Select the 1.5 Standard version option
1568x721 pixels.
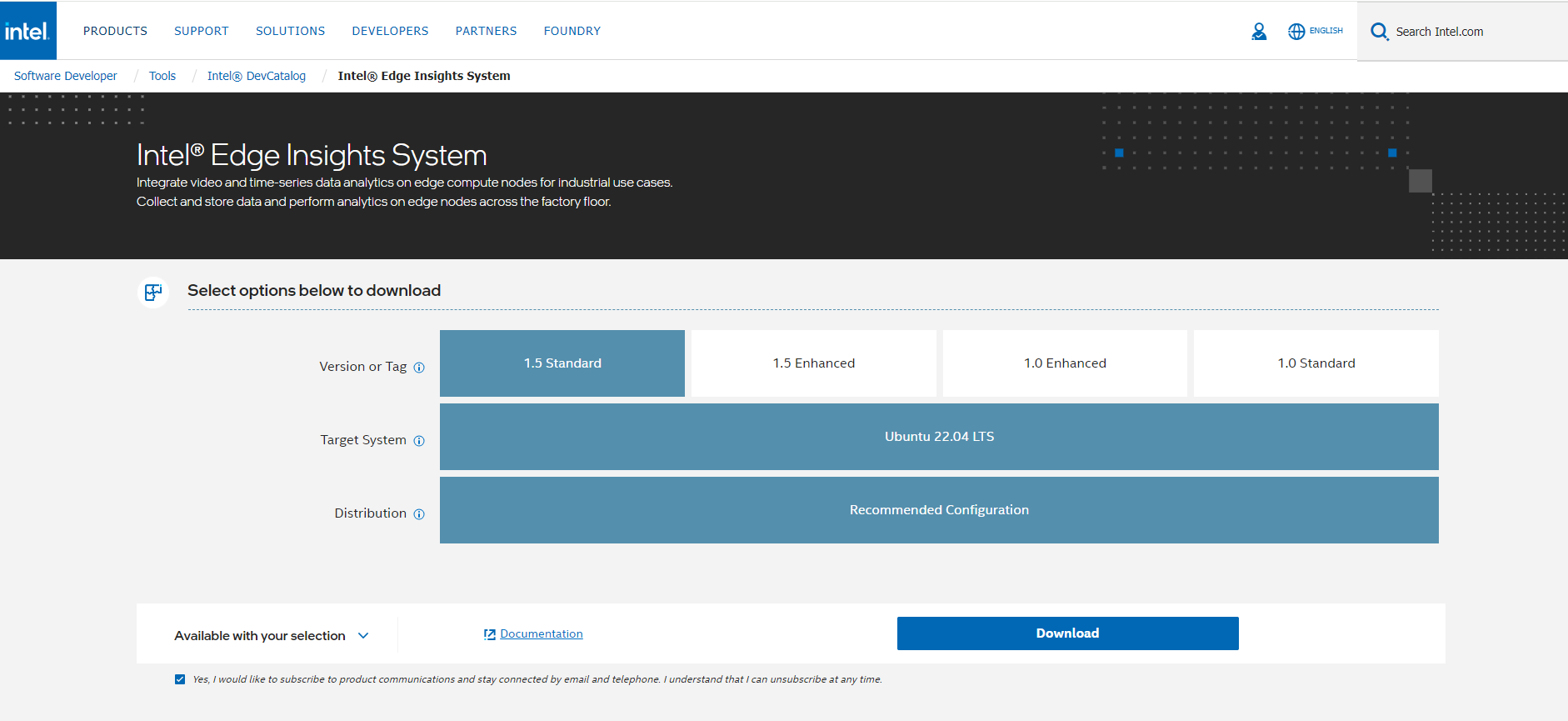[562, 363]
